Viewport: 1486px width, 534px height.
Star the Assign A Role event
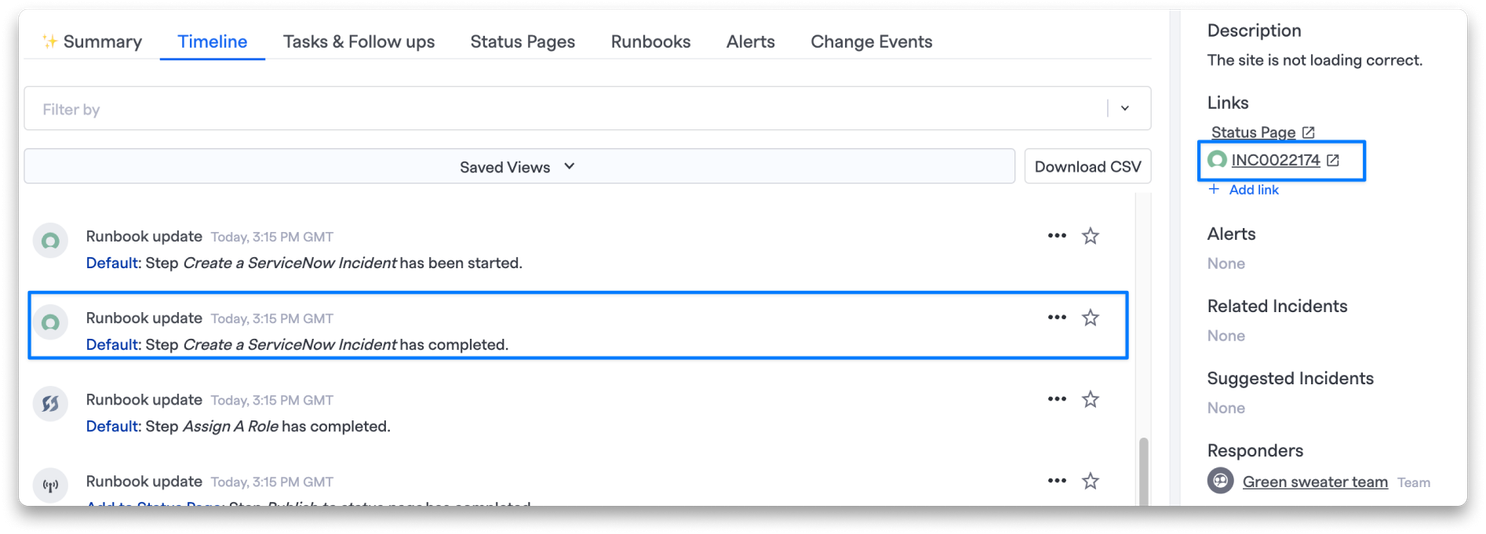pos(1091,399)
